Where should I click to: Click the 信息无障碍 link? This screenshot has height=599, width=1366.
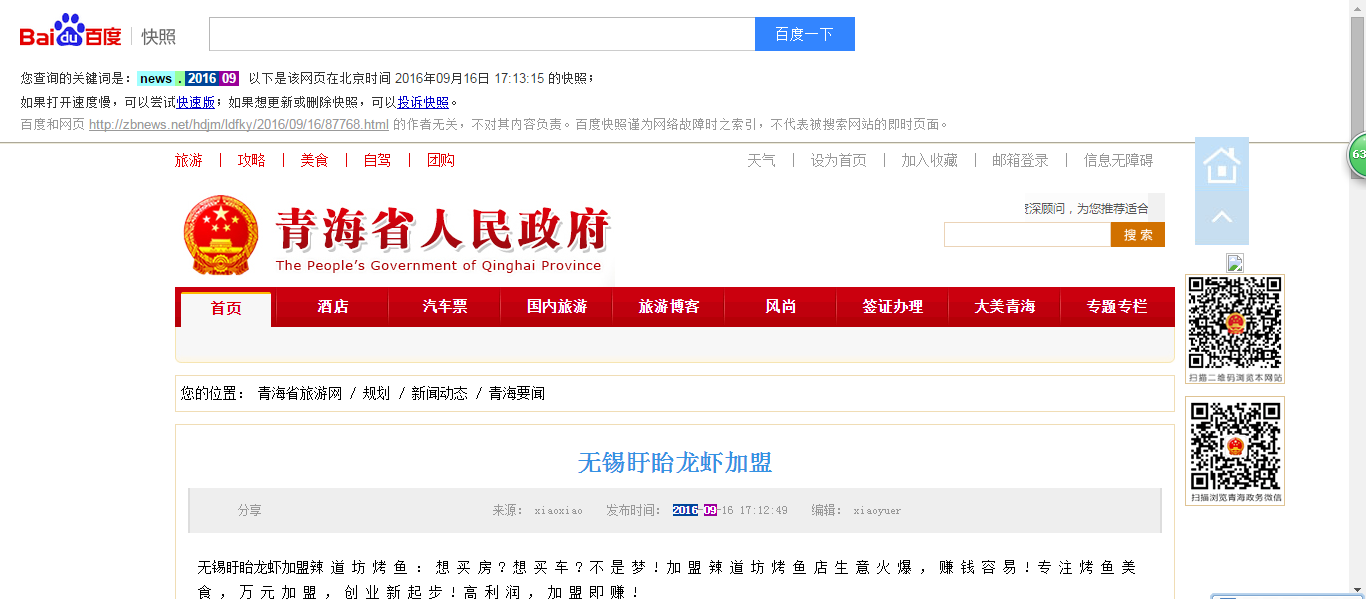coord(1119,160)
